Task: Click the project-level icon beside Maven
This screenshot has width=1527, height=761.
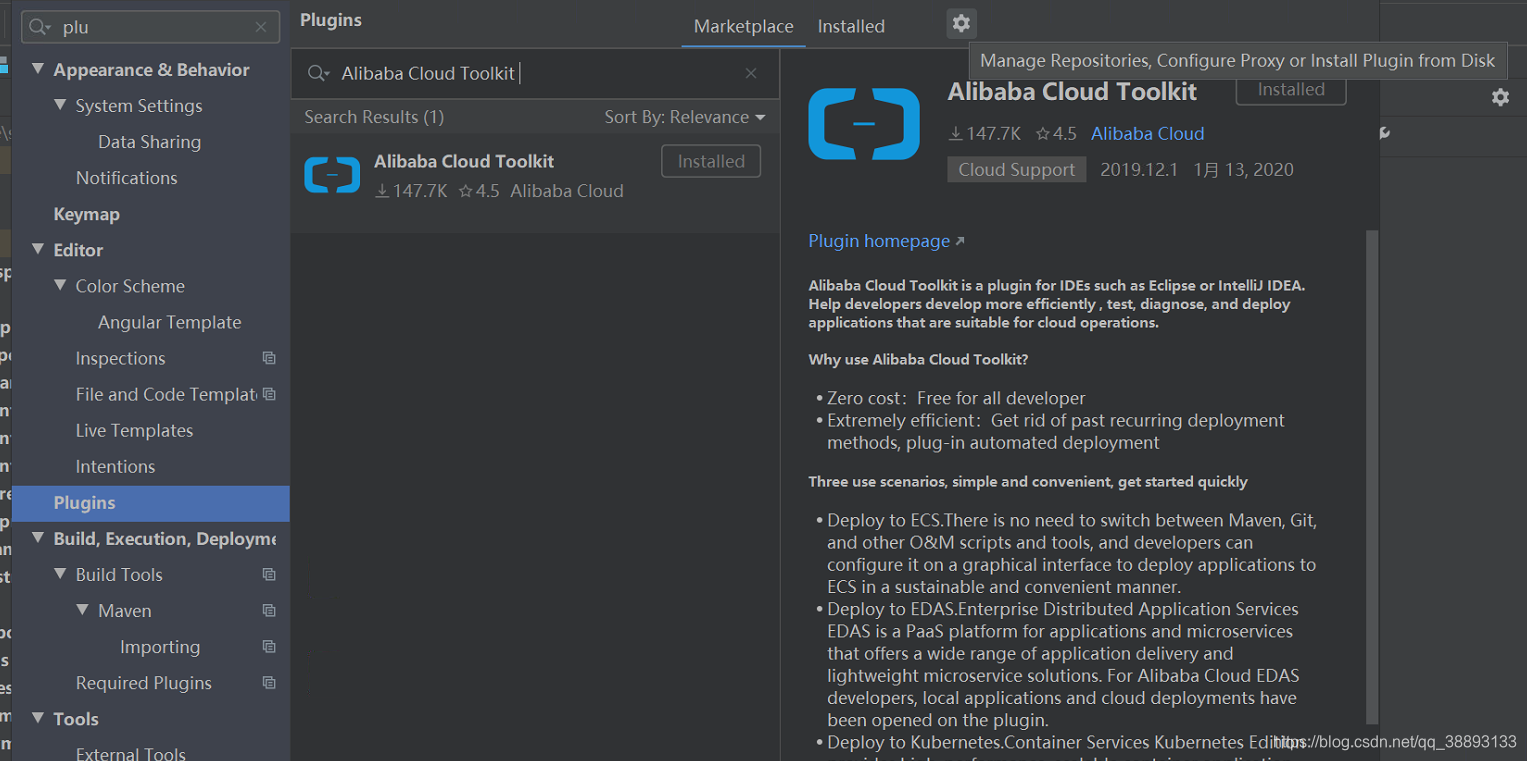Action: 269,610
